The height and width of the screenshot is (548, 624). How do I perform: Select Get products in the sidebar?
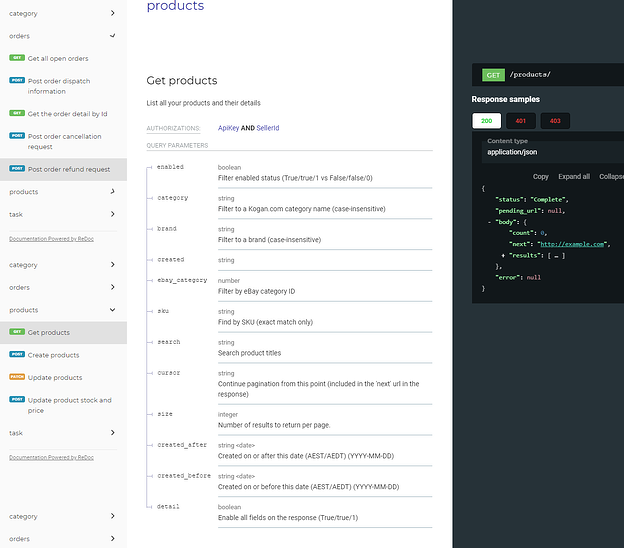pos(49,332)
